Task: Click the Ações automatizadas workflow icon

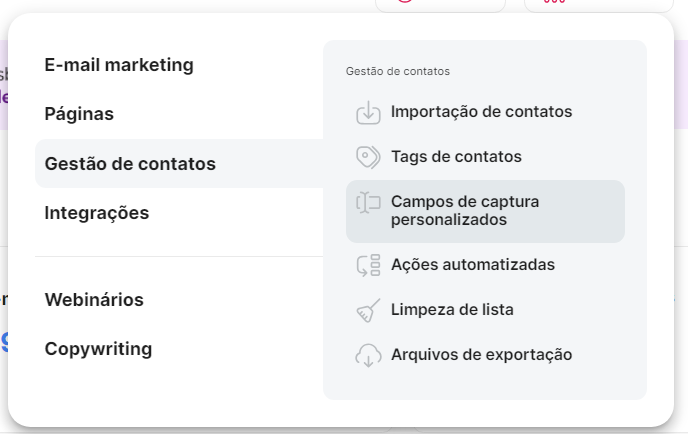Action: click(x=369, y=265)
